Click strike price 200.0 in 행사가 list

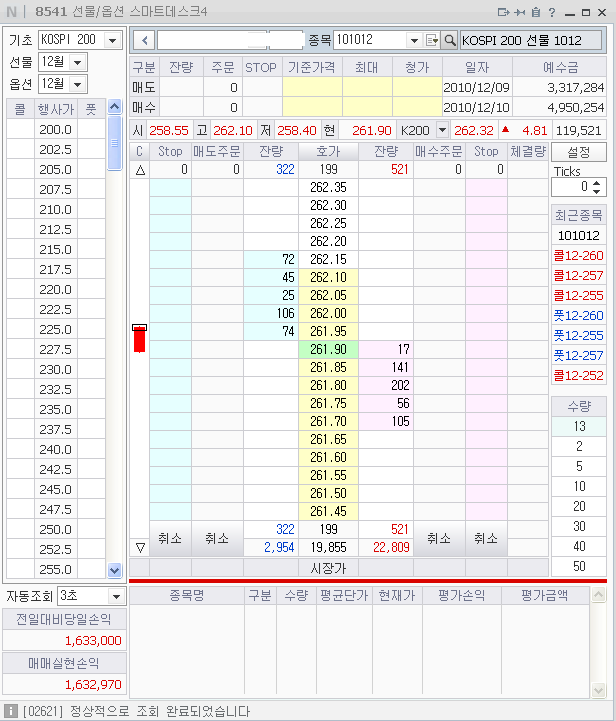(56, 130)
